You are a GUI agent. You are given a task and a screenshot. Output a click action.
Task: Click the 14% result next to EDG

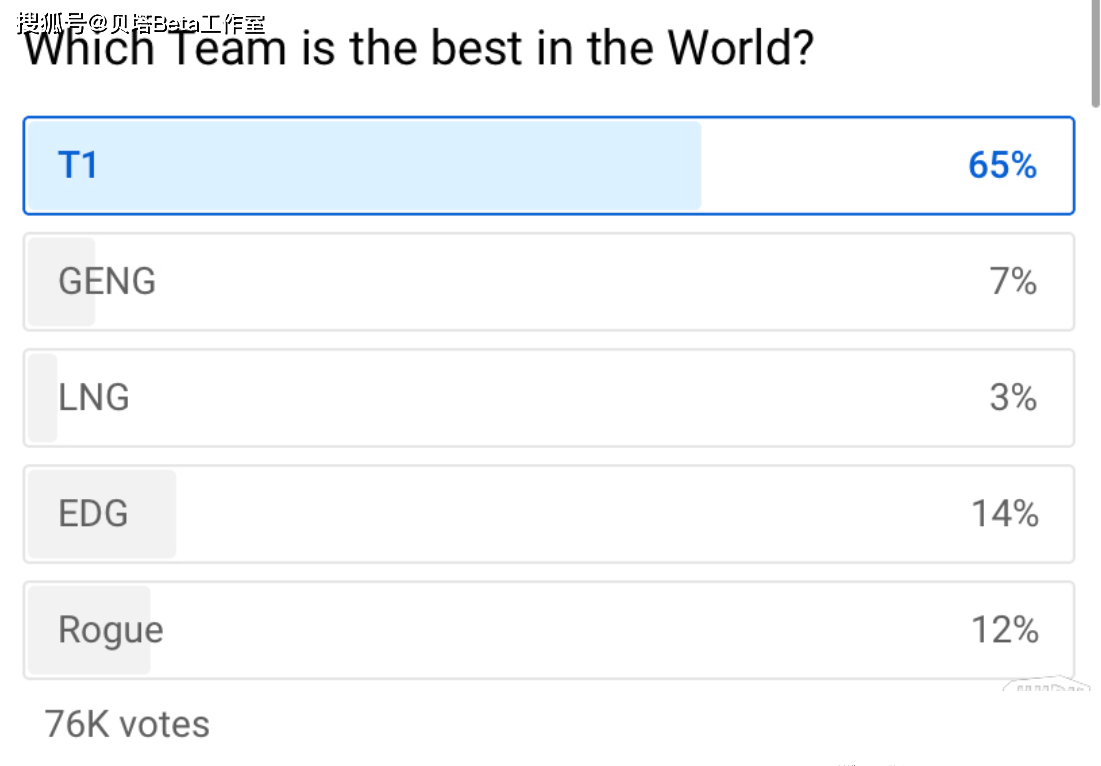1005,513
